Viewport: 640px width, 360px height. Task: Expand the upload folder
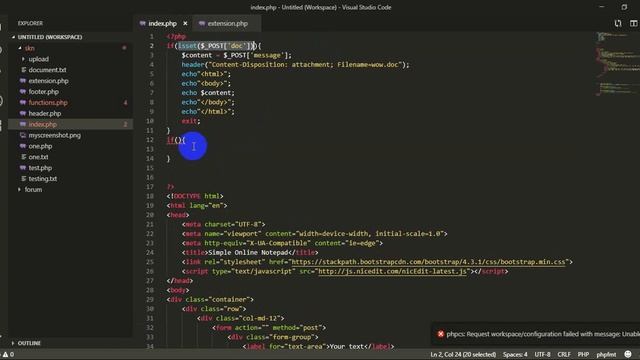[23, 59]
